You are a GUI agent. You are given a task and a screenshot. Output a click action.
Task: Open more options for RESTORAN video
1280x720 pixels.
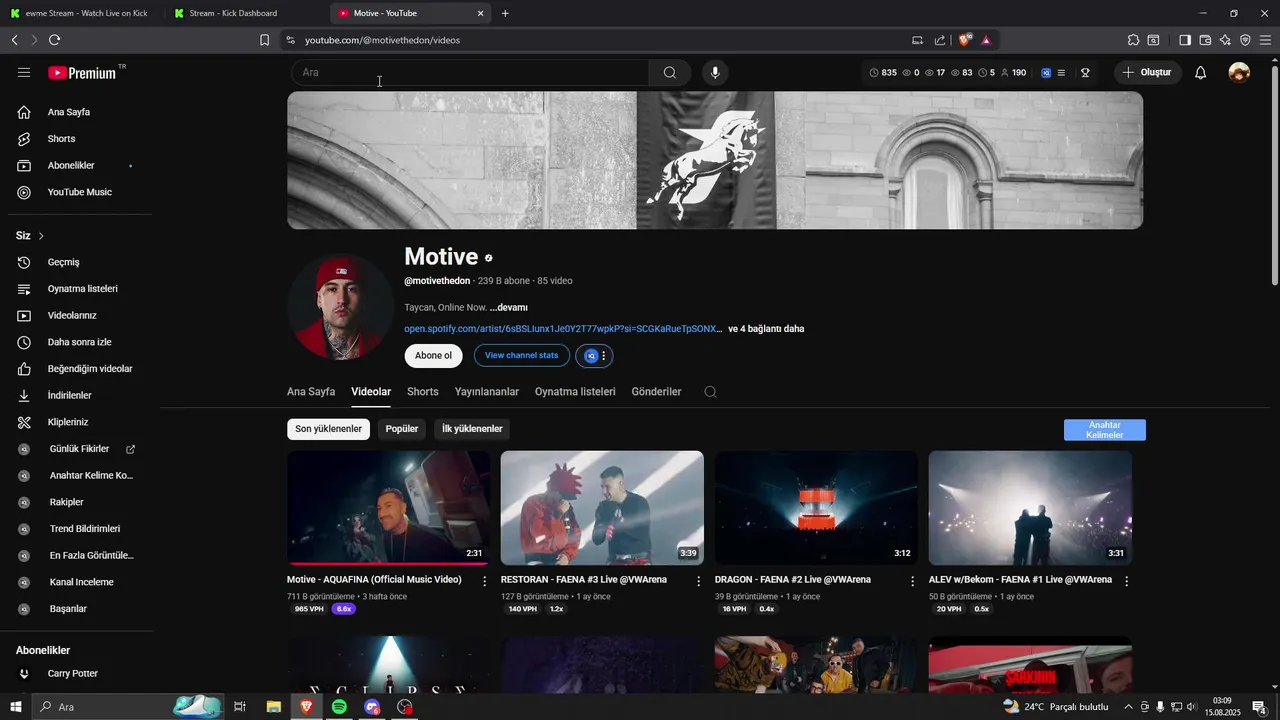pyautogui.click(x=699, y=581)
